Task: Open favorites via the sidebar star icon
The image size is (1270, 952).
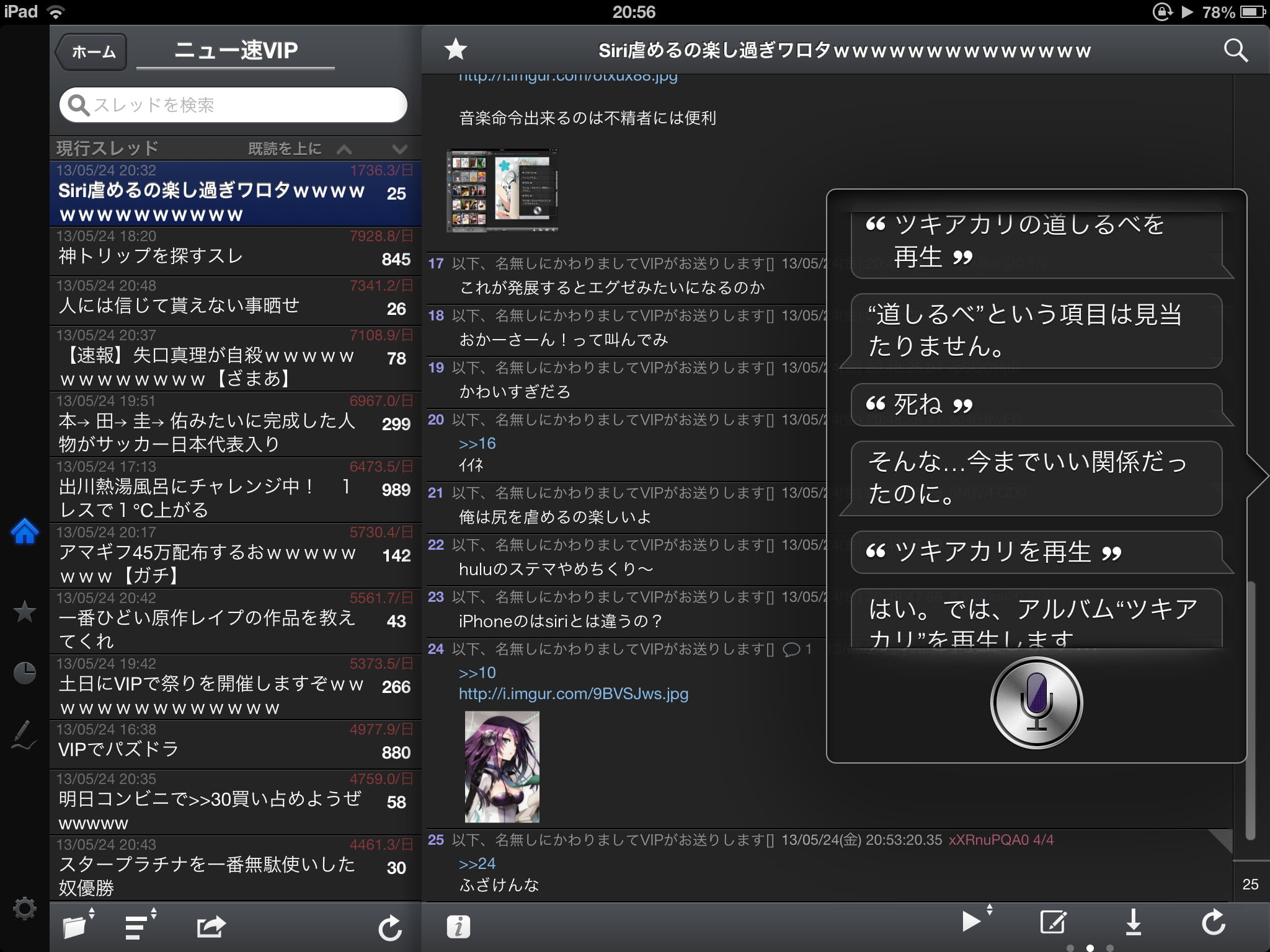Action: (x=25, y=612)
